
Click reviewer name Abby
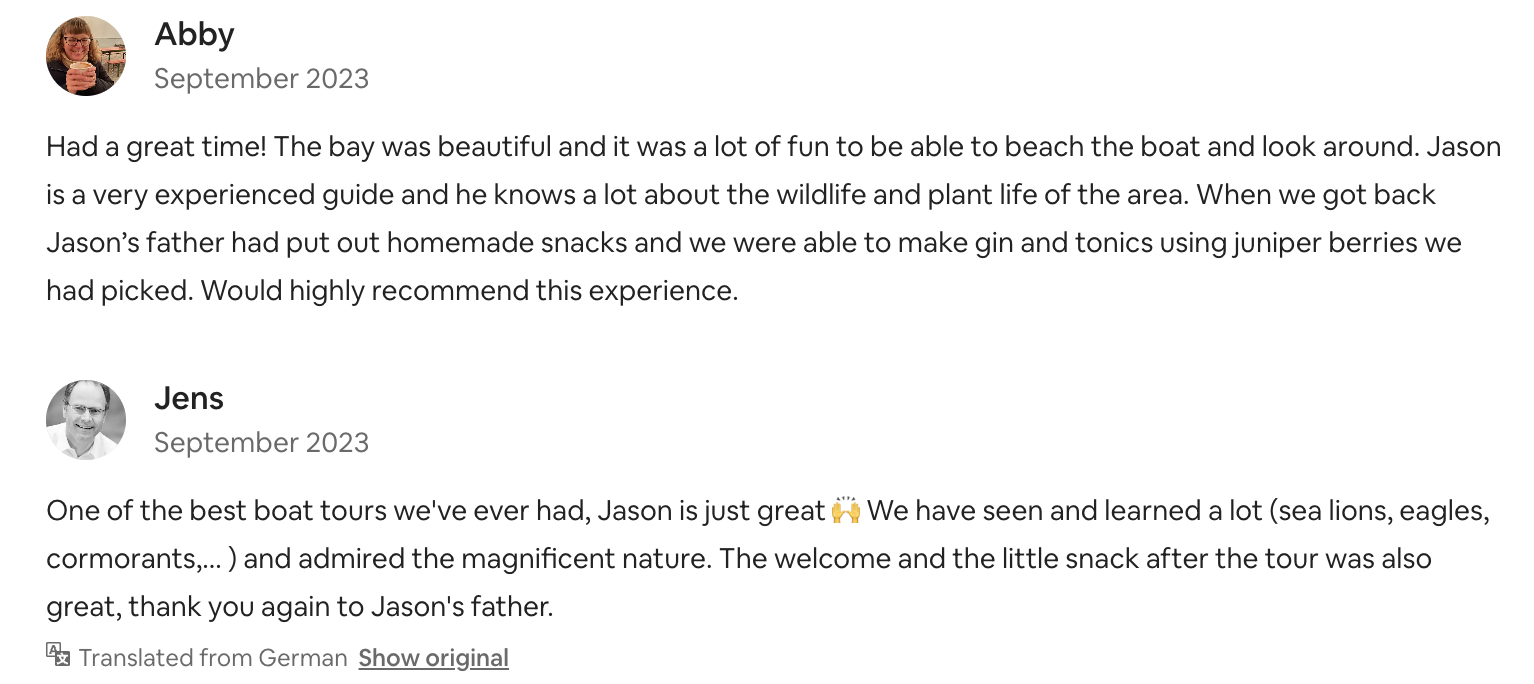[x=194, y=34]
